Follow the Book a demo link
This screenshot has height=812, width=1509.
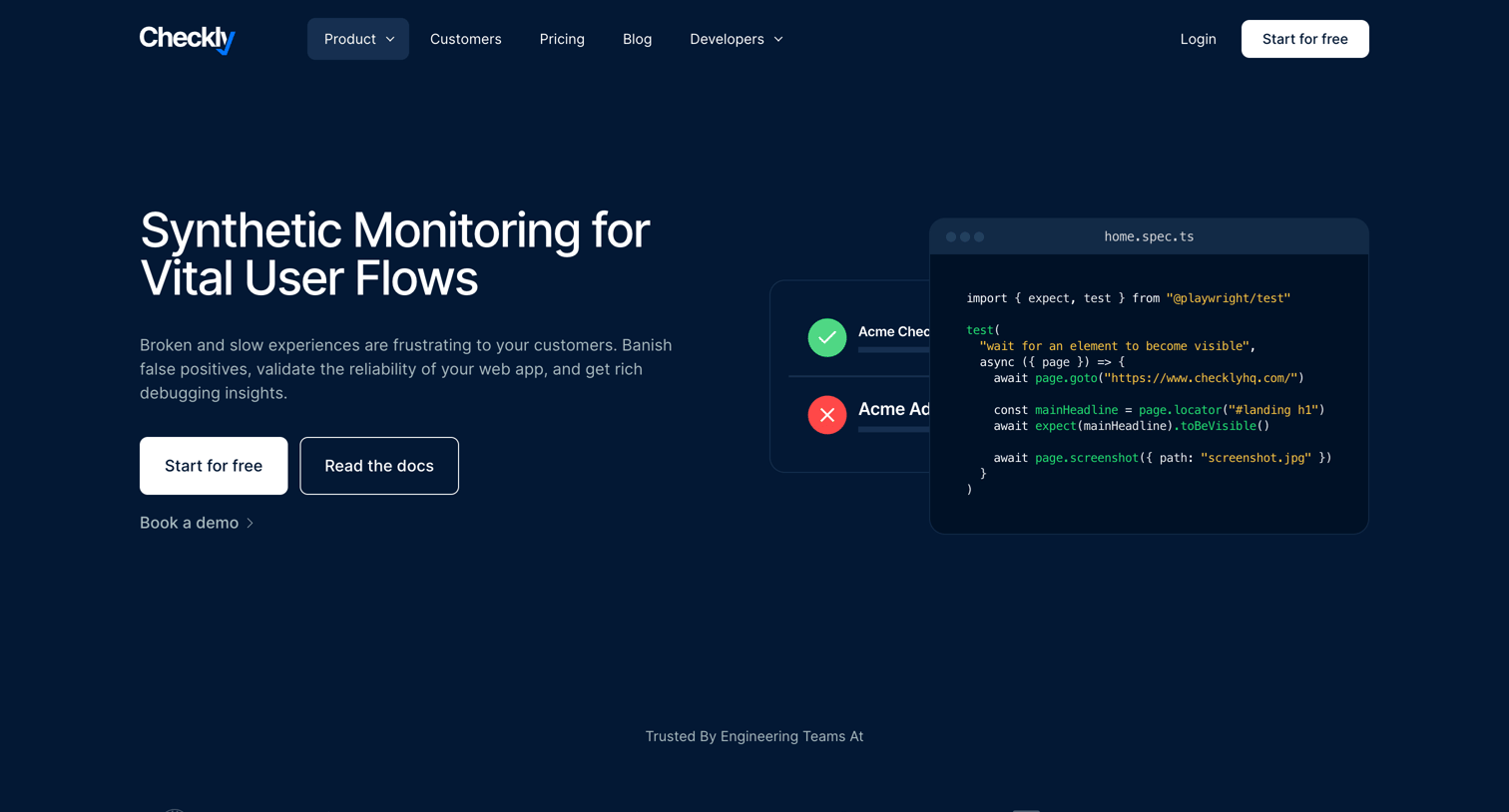pos(197,523)
